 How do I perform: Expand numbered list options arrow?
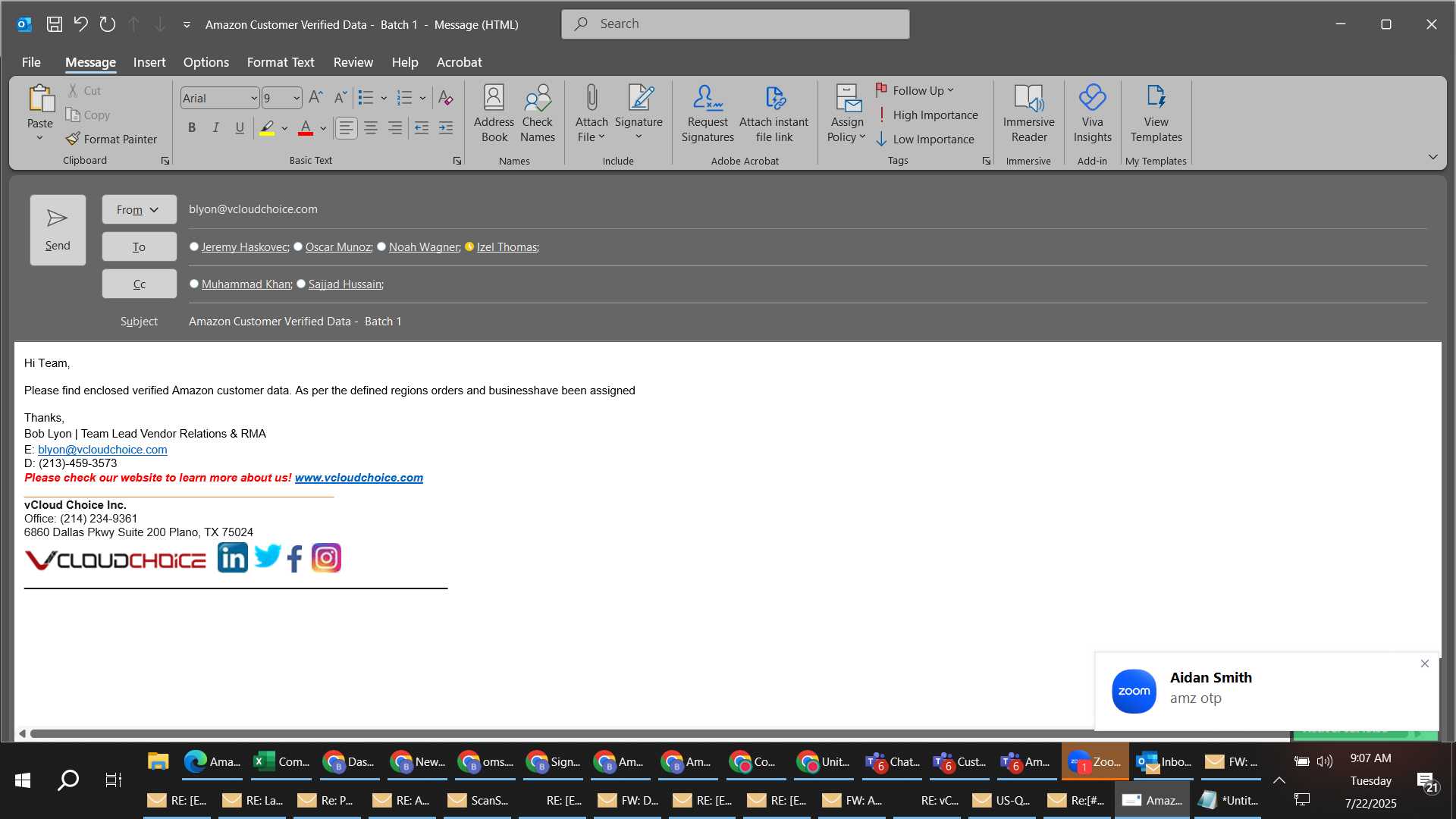pyautogui.click(x=422, y=98)
